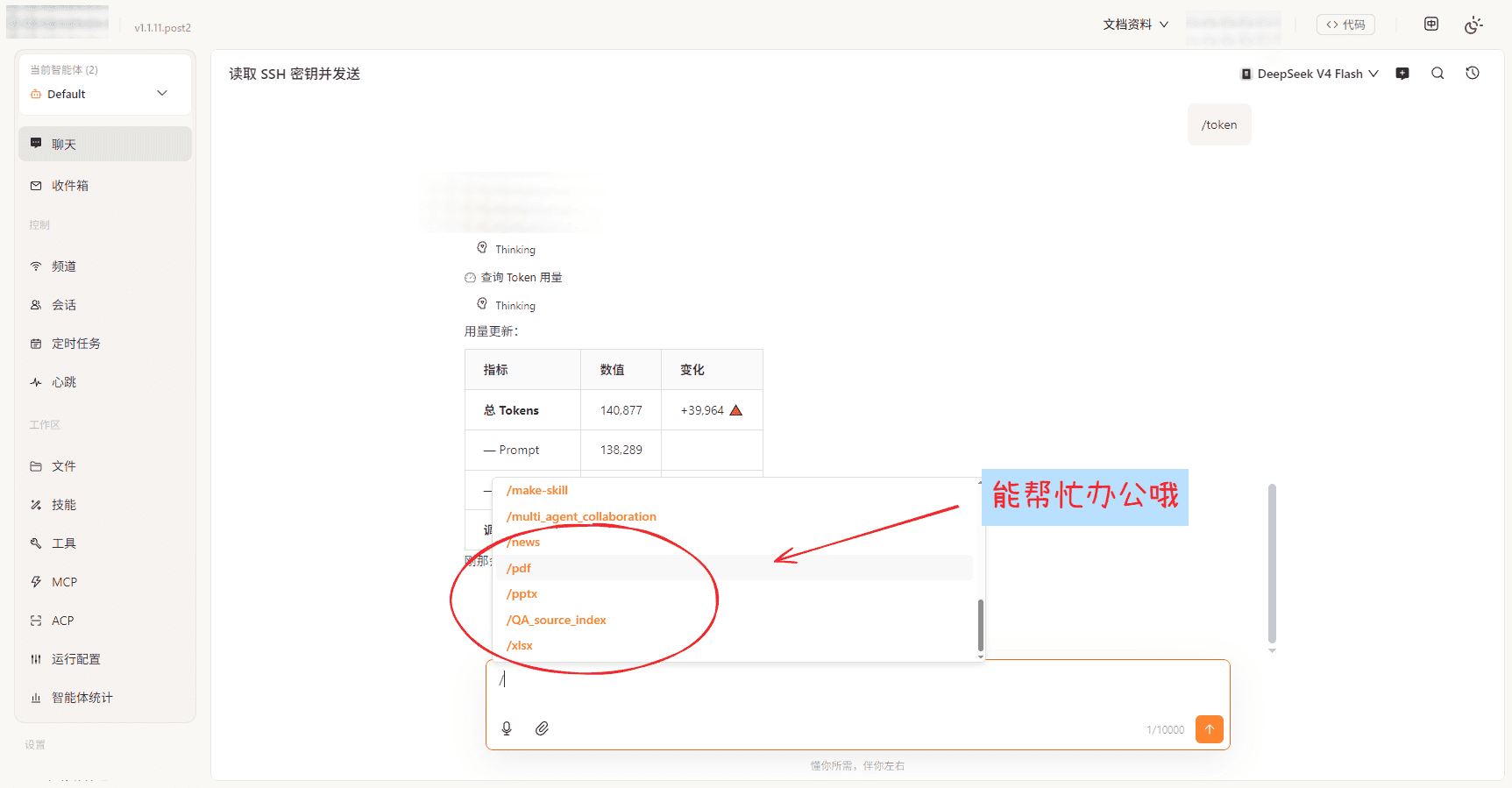This screenshot has width=1512, height=788.
Task: Open the 文档资料 dropdown menu
Action: (x=1135, y=25)
